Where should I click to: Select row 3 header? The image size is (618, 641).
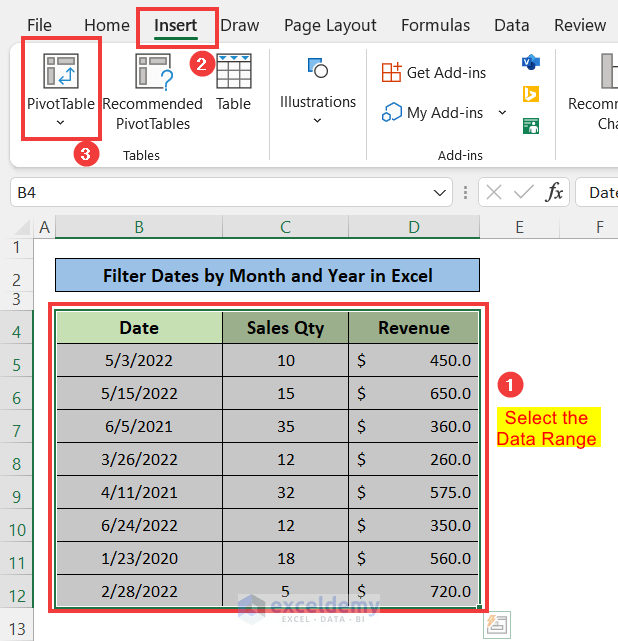[x=16, y=300]
